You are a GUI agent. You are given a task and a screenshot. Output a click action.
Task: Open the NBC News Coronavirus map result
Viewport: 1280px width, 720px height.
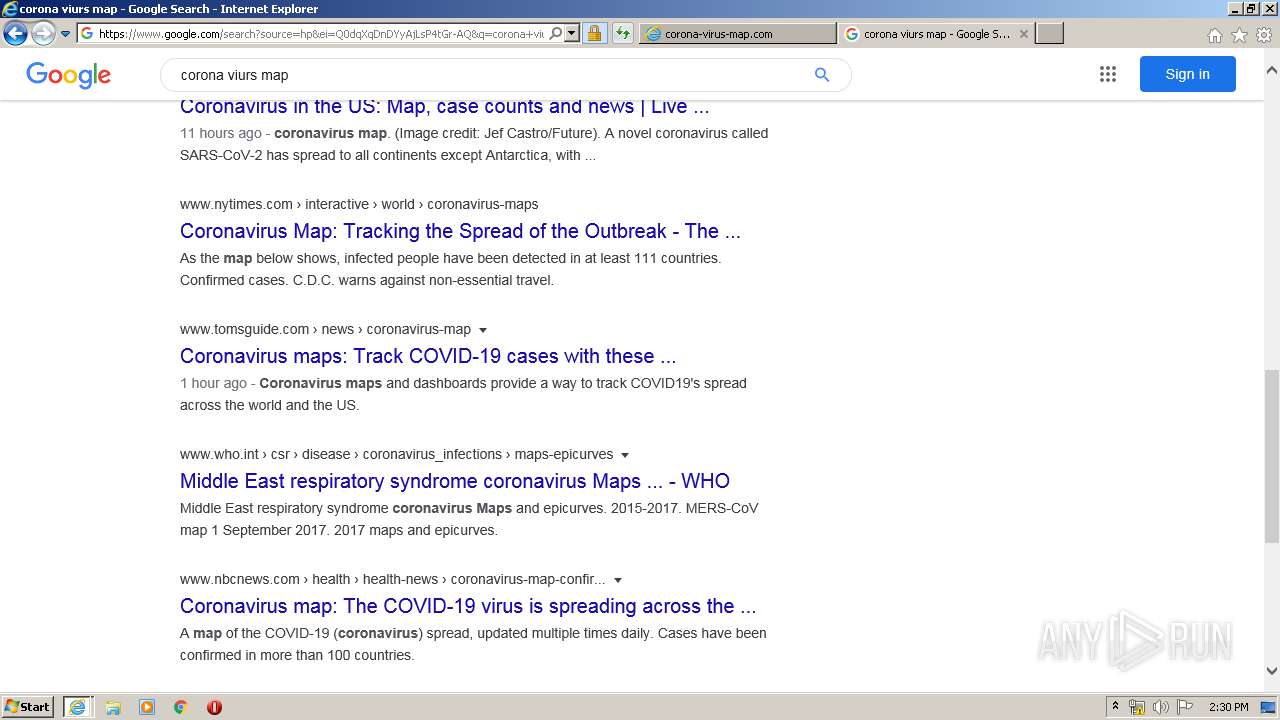coord(468,606)
